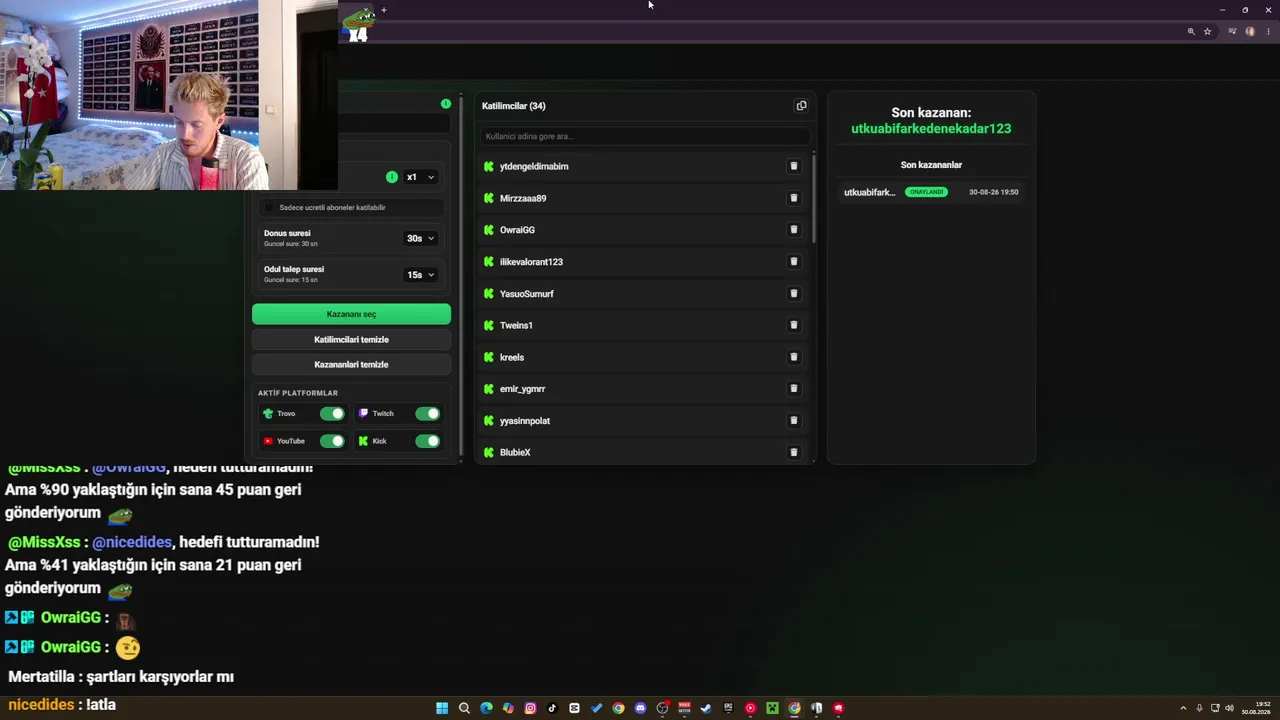Disable the Kick platform switch
This screenshot has width=1280, height=720.
pyautogui.click(x=427, y=441)
